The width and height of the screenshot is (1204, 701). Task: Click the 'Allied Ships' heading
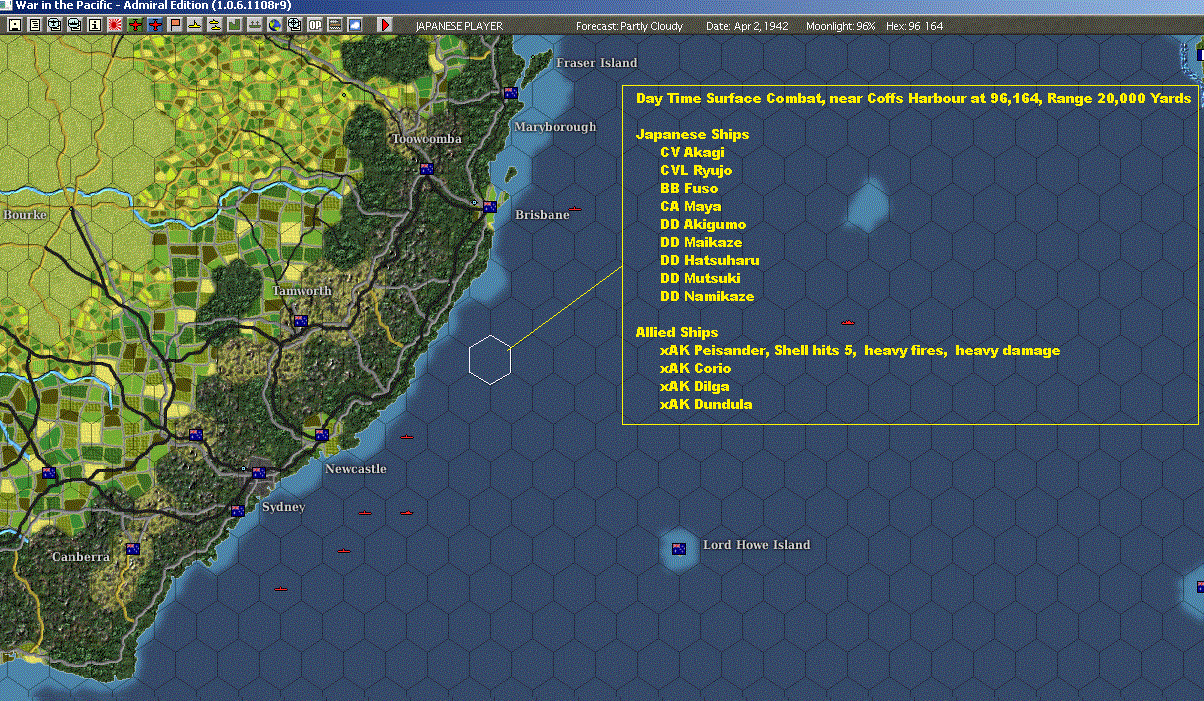point(677,332)
